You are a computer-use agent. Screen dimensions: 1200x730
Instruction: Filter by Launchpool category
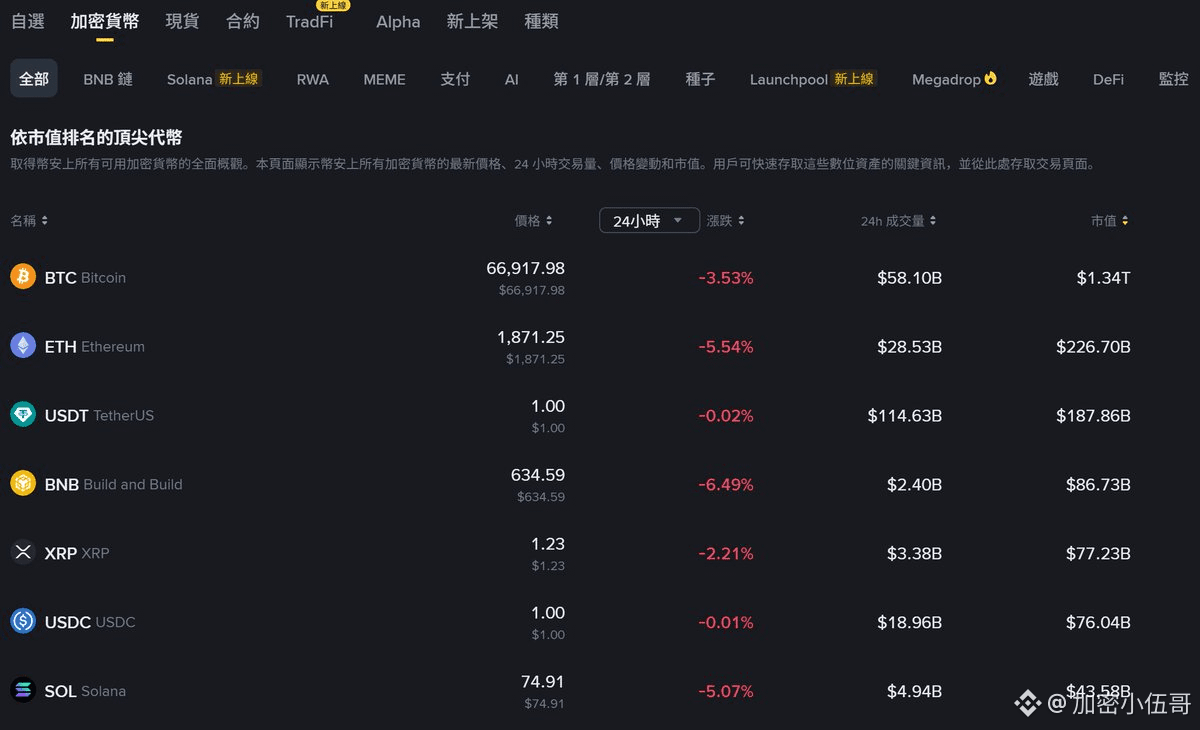pyautogui.click(x=789, y=79)
